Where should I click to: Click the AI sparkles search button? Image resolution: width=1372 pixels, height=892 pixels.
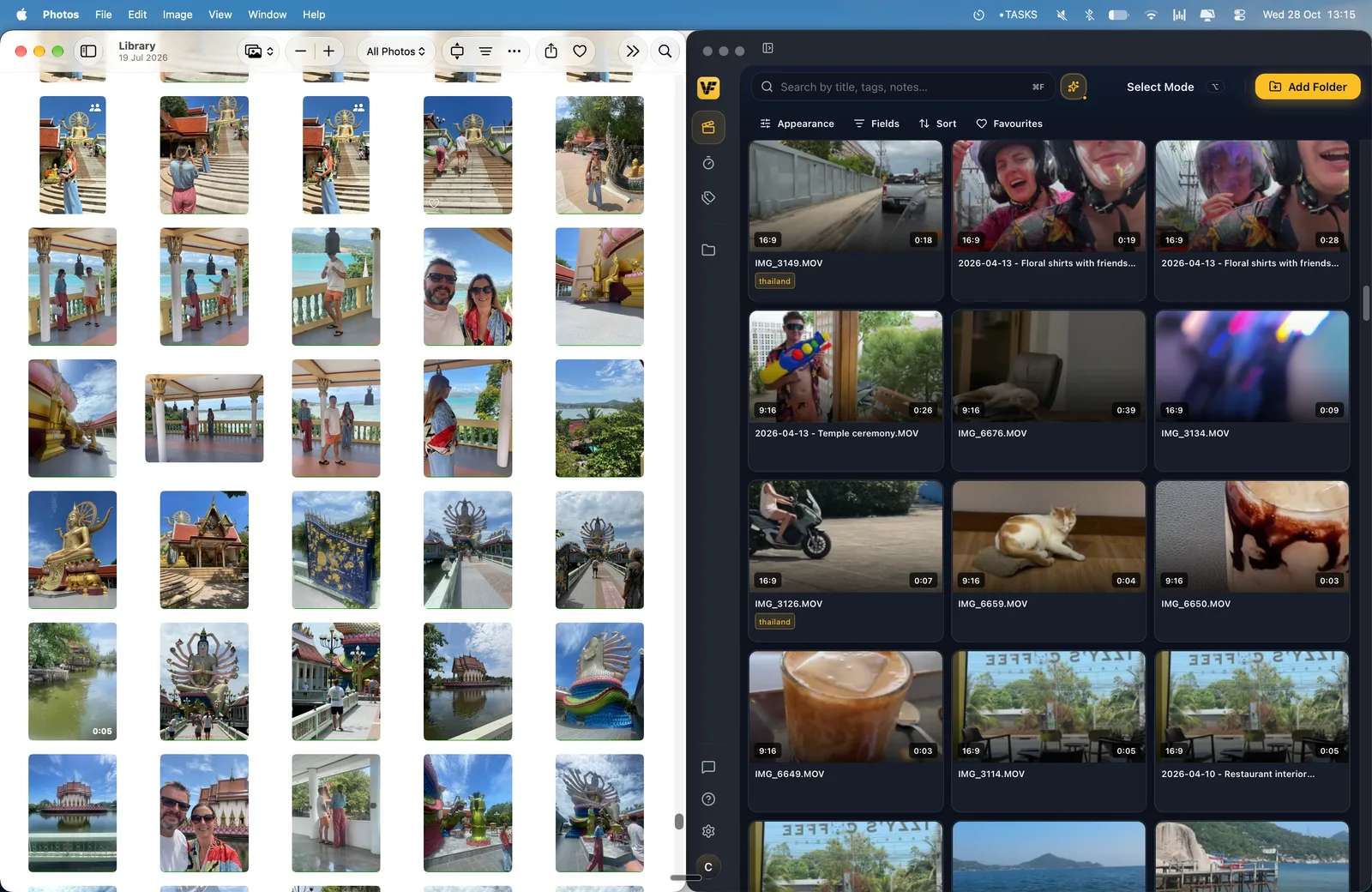click(1074, 87)
